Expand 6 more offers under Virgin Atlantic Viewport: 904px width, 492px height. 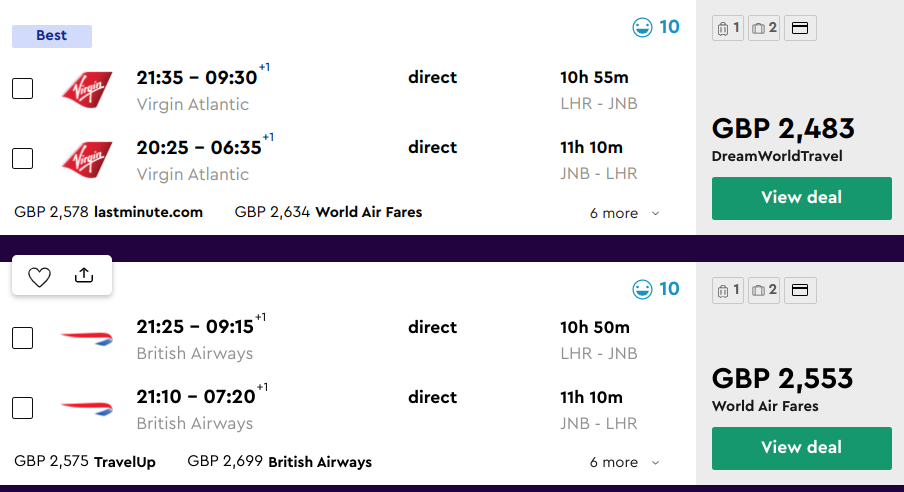624,213
